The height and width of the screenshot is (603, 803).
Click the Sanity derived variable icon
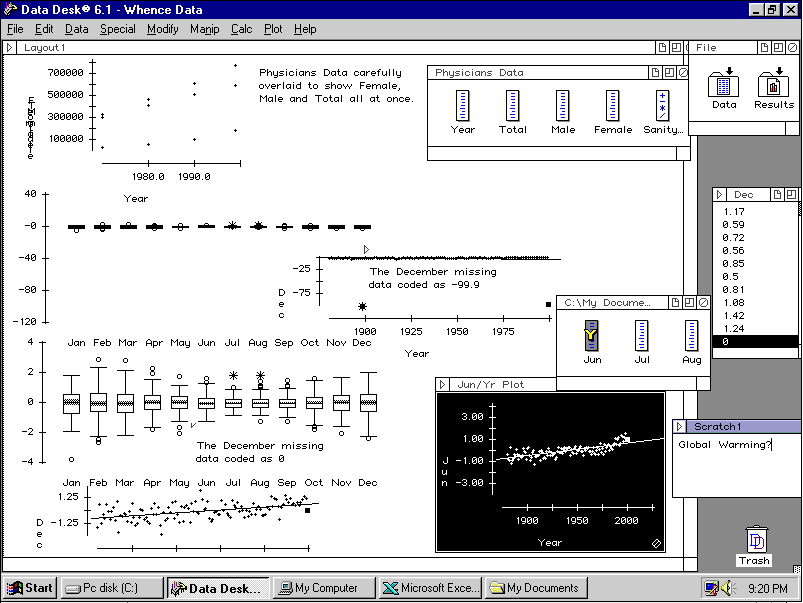[x=662, y=106]
